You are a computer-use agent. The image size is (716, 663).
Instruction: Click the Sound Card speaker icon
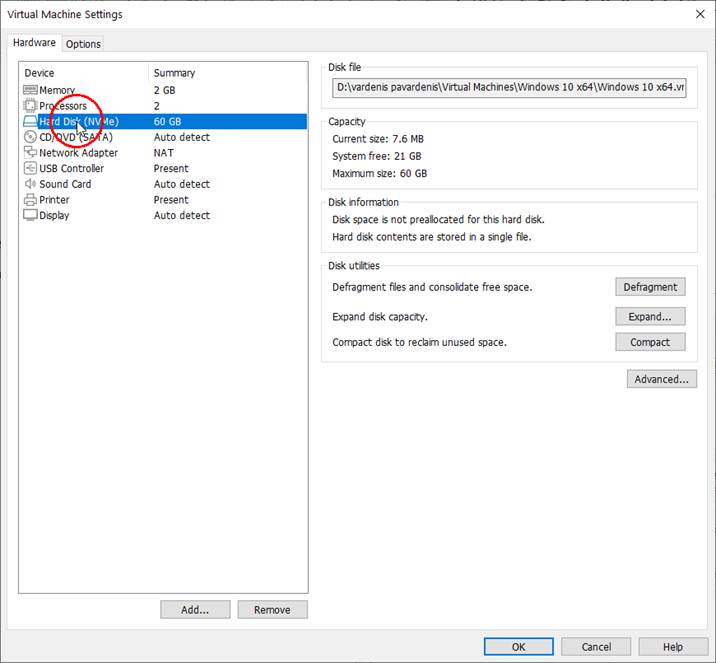tap(30, 184)
